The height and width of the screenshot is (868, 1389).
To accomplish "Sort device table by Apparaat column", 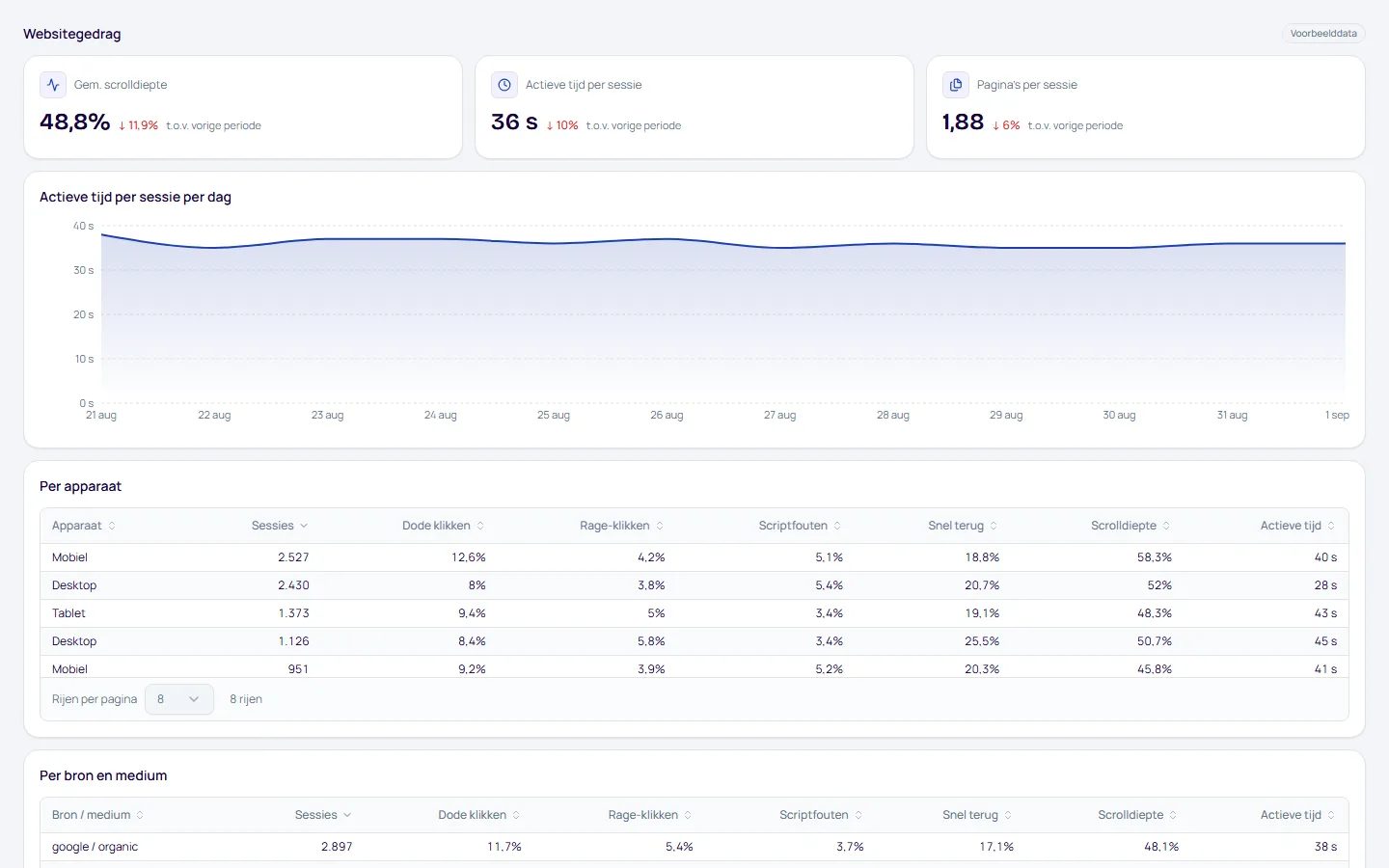I will [x=84, y=526].
